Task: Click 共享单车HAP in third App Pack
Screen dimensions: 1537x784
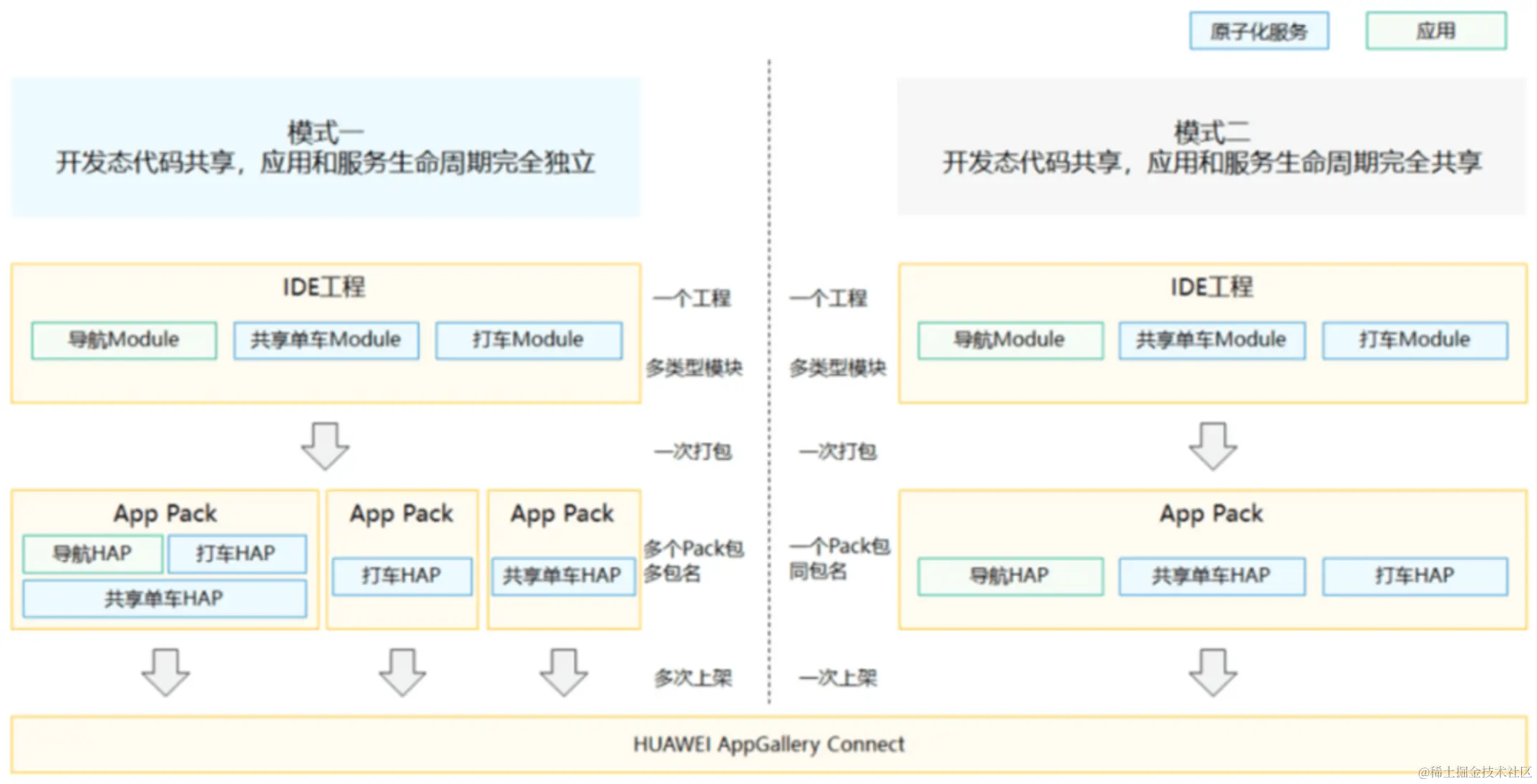Action: 562,576
